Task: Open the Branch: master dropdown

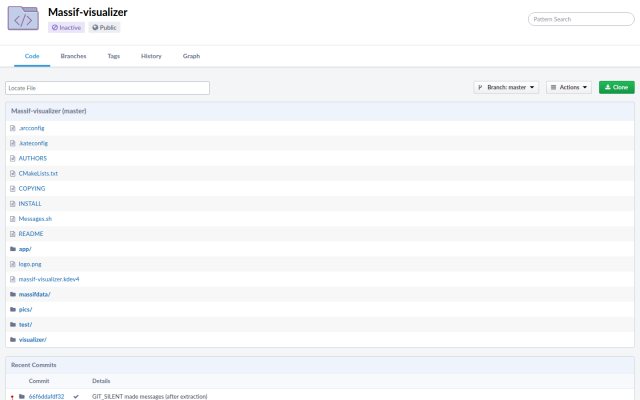Action: point(506,87)
